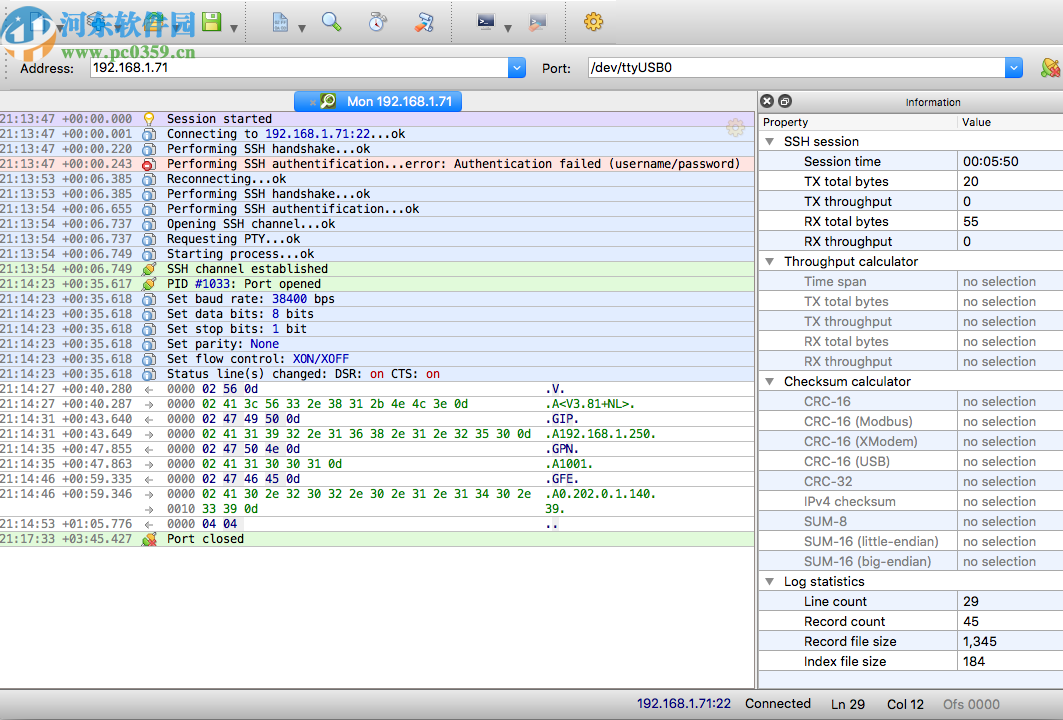
Task: Float the Information panel with detach button
Action: (785, 101)
